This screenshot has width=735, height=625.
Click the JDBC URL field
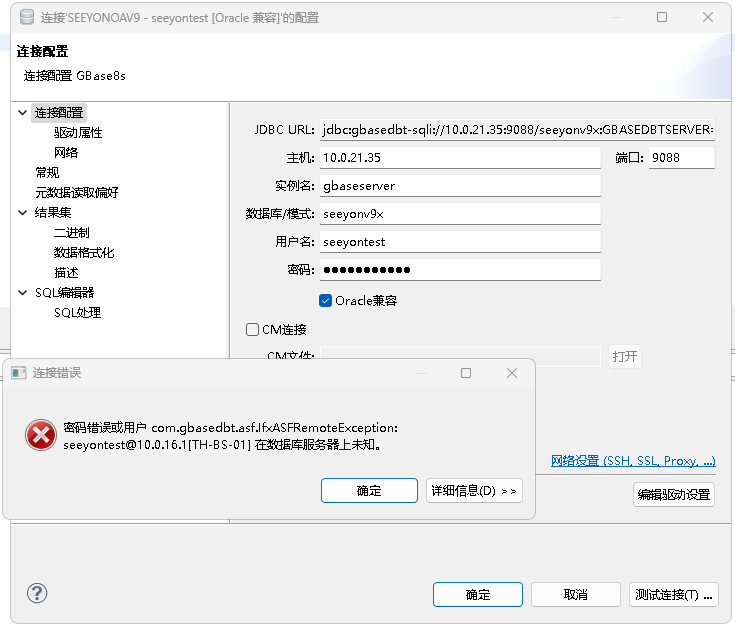click(x=518, y=129)
